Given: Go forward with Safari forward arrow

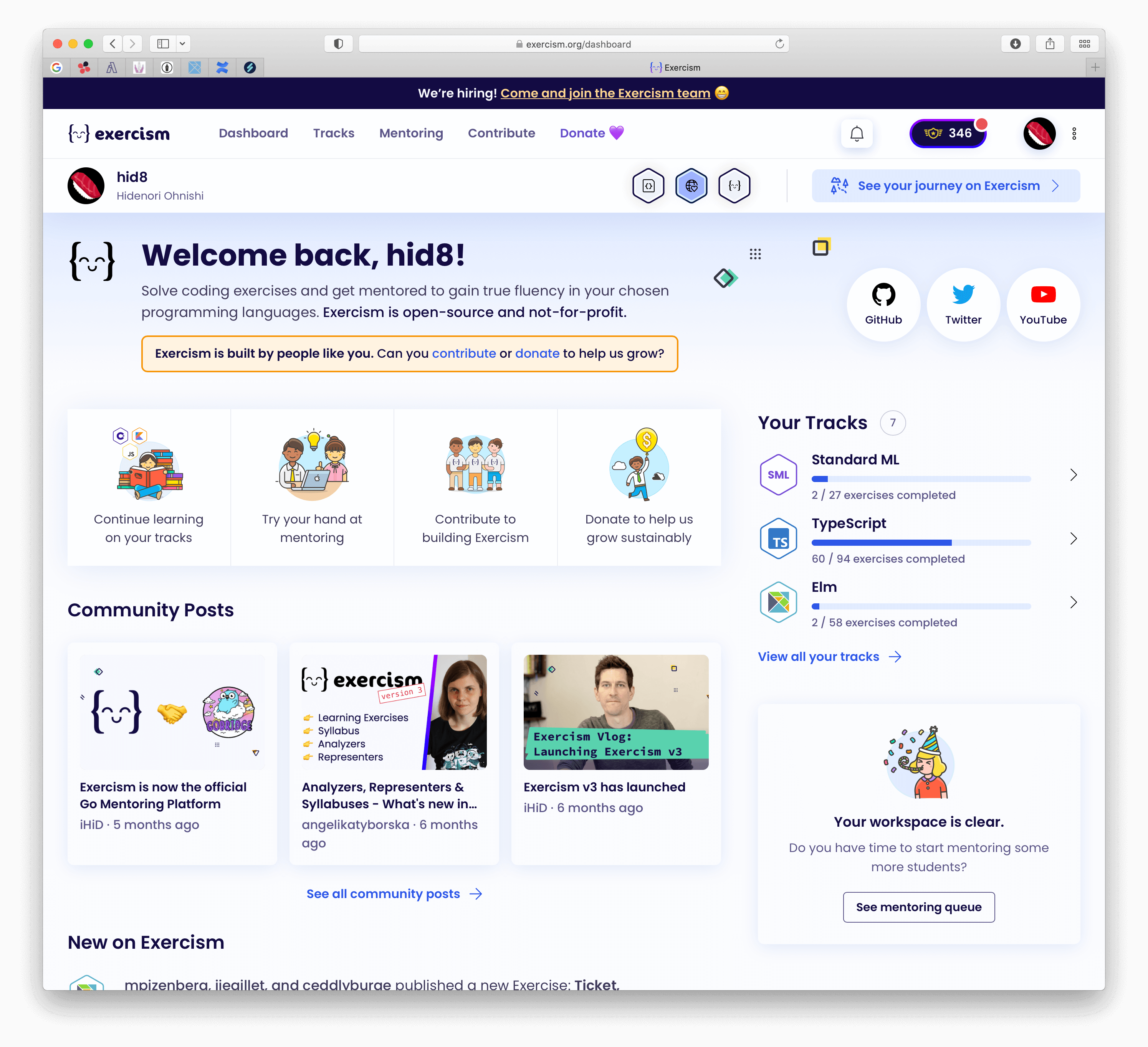Looking at the screenshot, I should click(132, 44).
